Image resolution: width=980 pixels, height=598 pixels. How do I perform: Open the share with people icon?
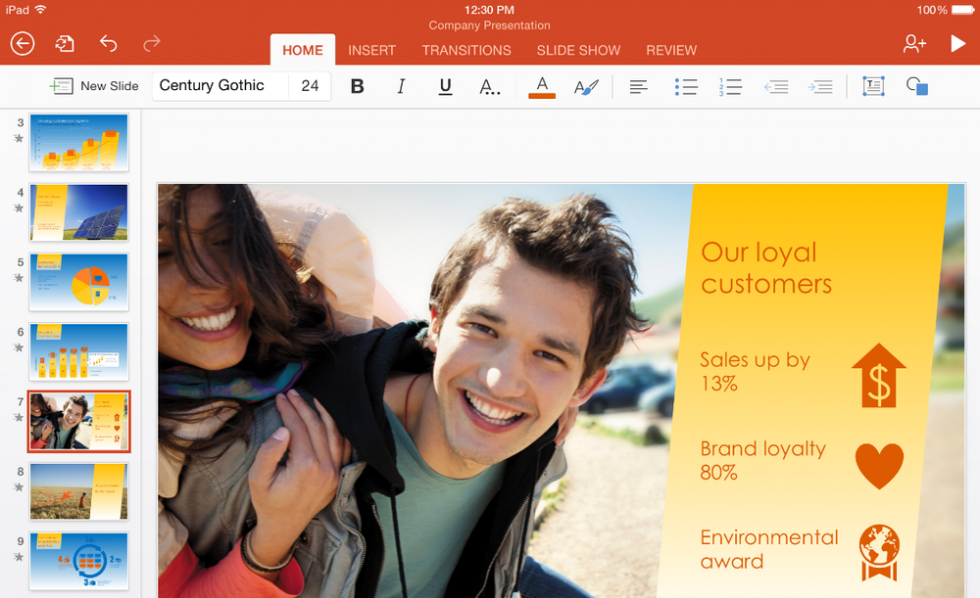[914, 43]
